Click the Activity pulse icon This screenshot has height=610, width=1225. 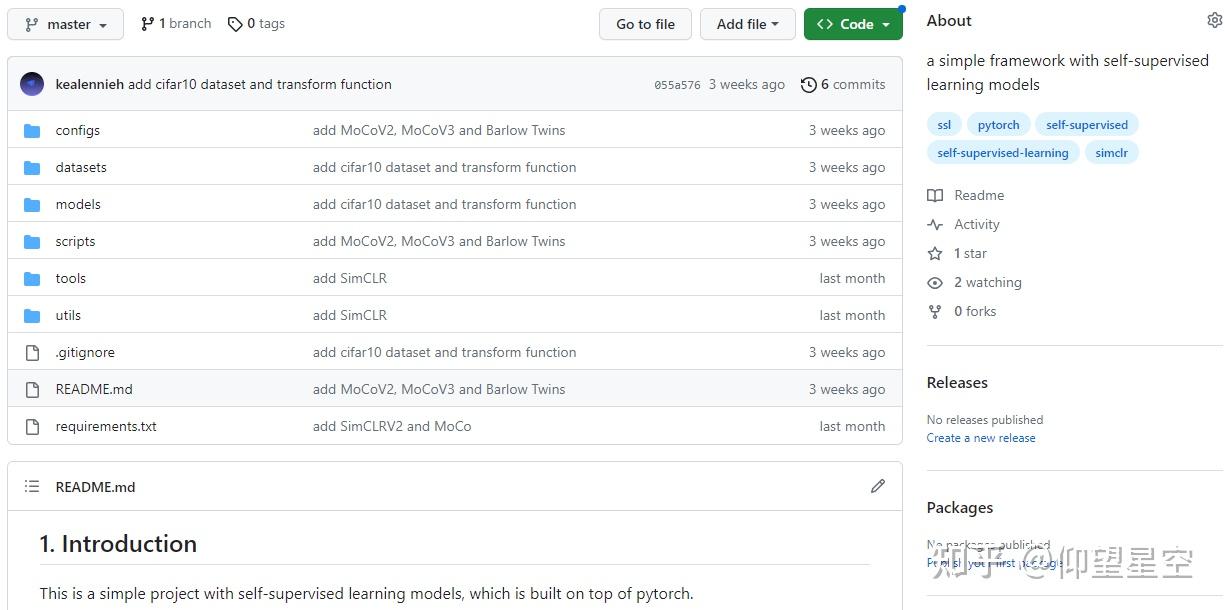coord(935,225)
